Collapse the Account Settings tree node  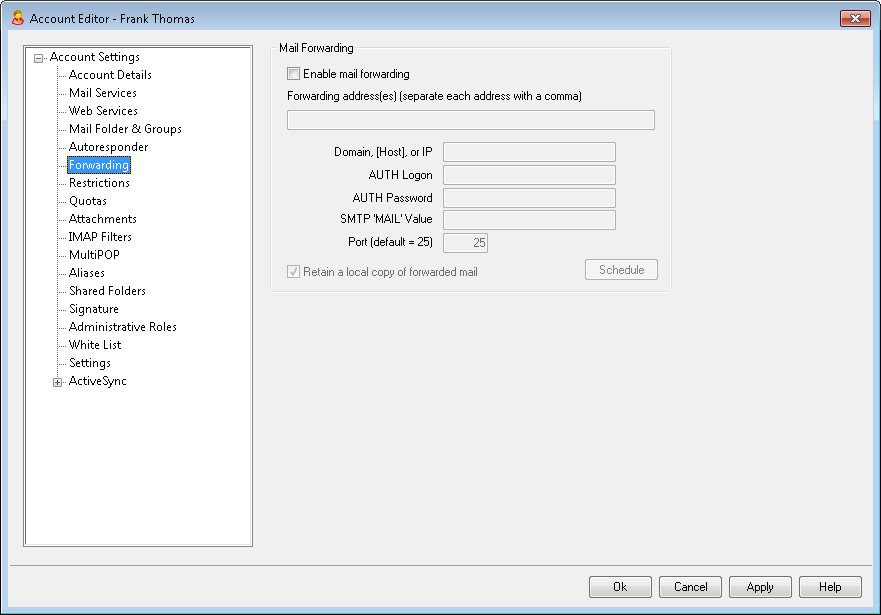[38, 58]
